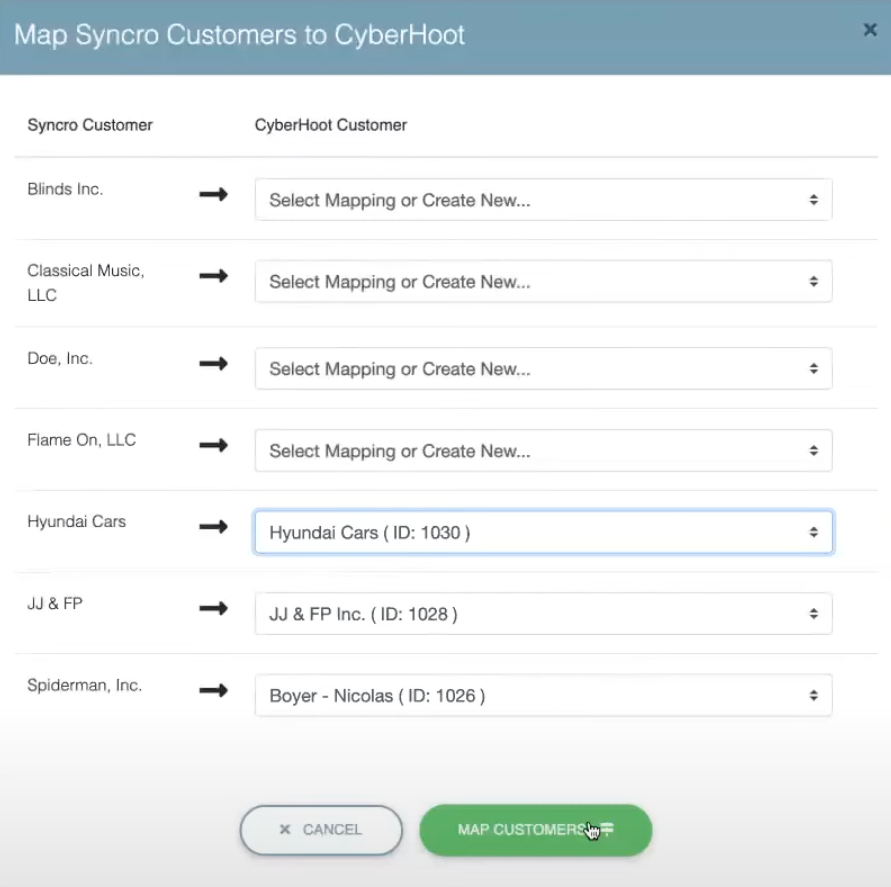The height and width of the screenshot is (887, 891).
Task: Click the Syncro Customer column header
Action: click(90, 125)
